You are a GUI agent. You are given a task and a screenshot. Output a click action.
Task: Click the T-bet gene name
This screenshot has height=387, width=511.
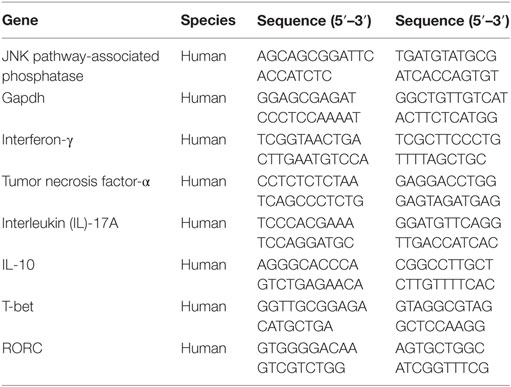18,306
